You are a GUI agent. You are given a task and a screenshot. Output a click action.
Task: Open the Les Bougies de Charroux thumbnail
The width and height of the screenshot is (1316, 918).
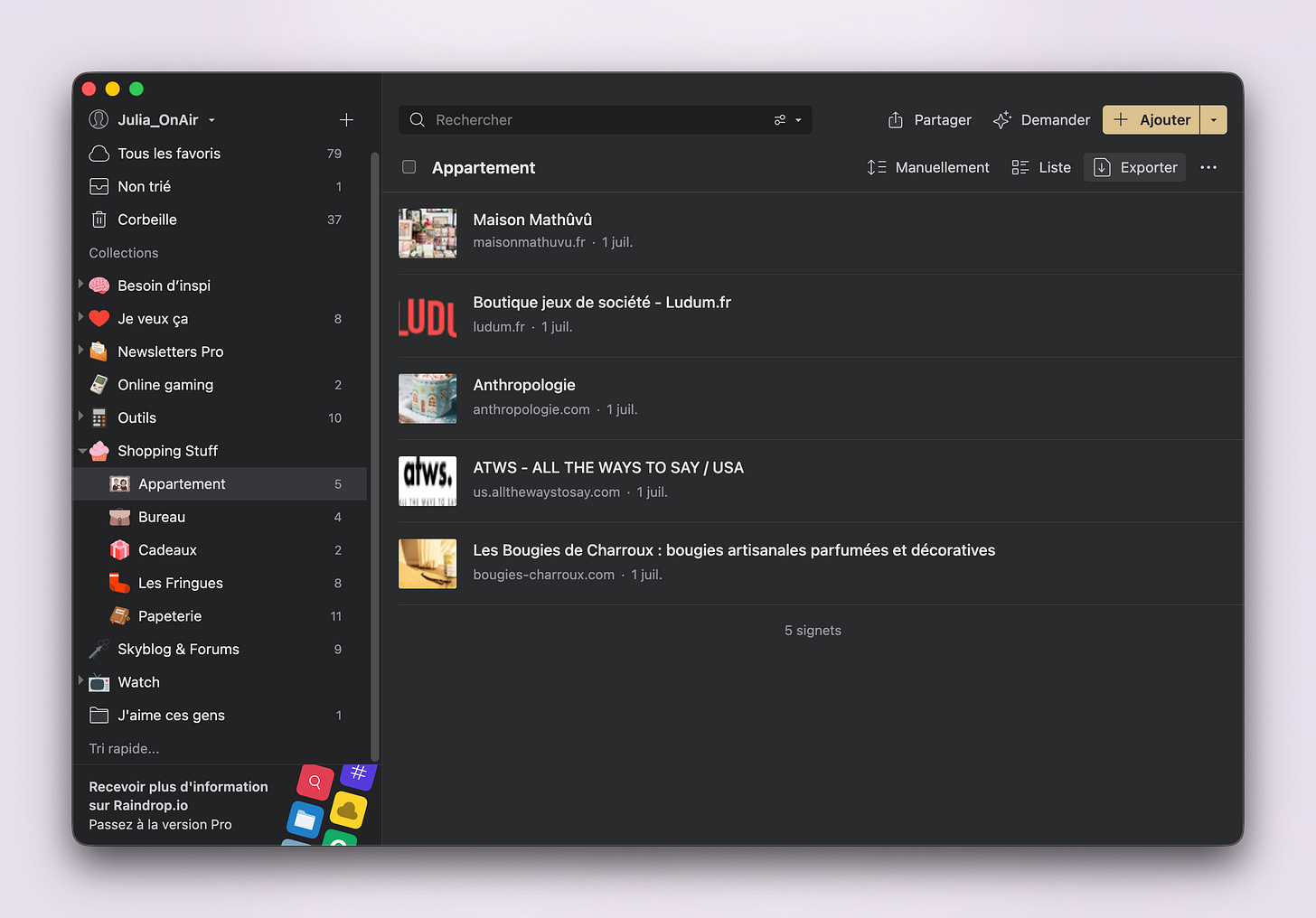click(x=428, y=564)
